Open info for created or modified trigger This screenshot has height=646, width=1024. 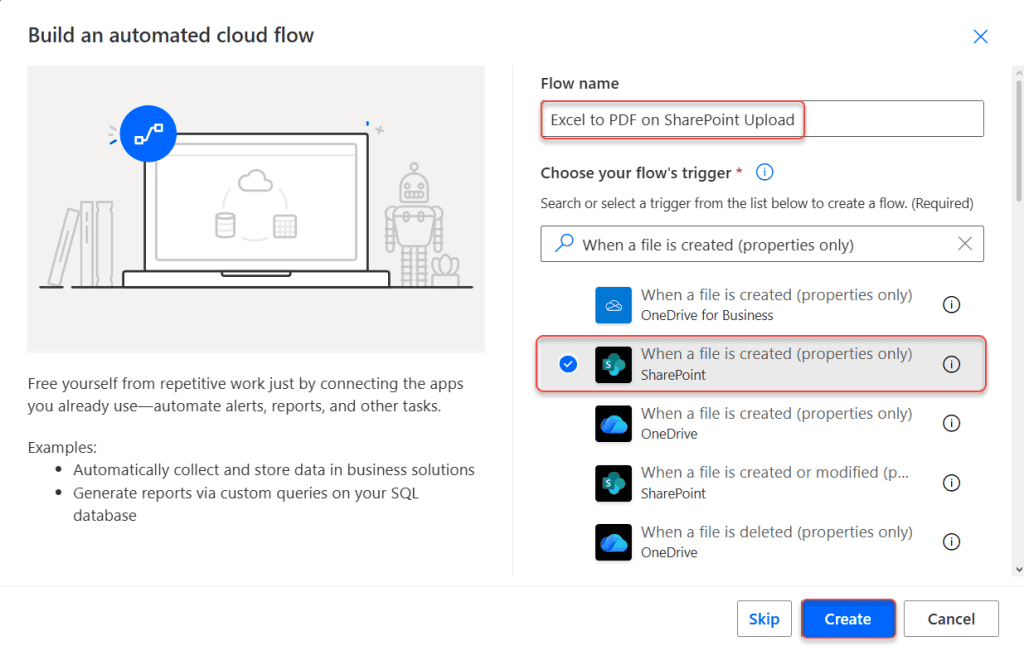[x=952, y=483]
